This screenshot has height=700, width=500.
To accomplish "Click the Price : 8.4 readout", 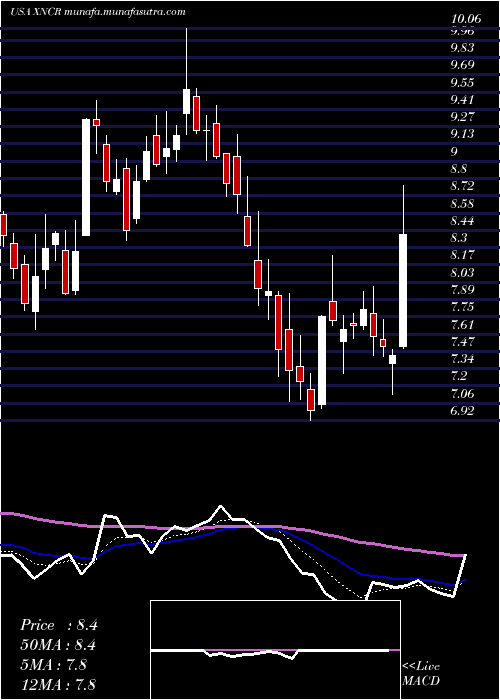I will pos(58,625).
